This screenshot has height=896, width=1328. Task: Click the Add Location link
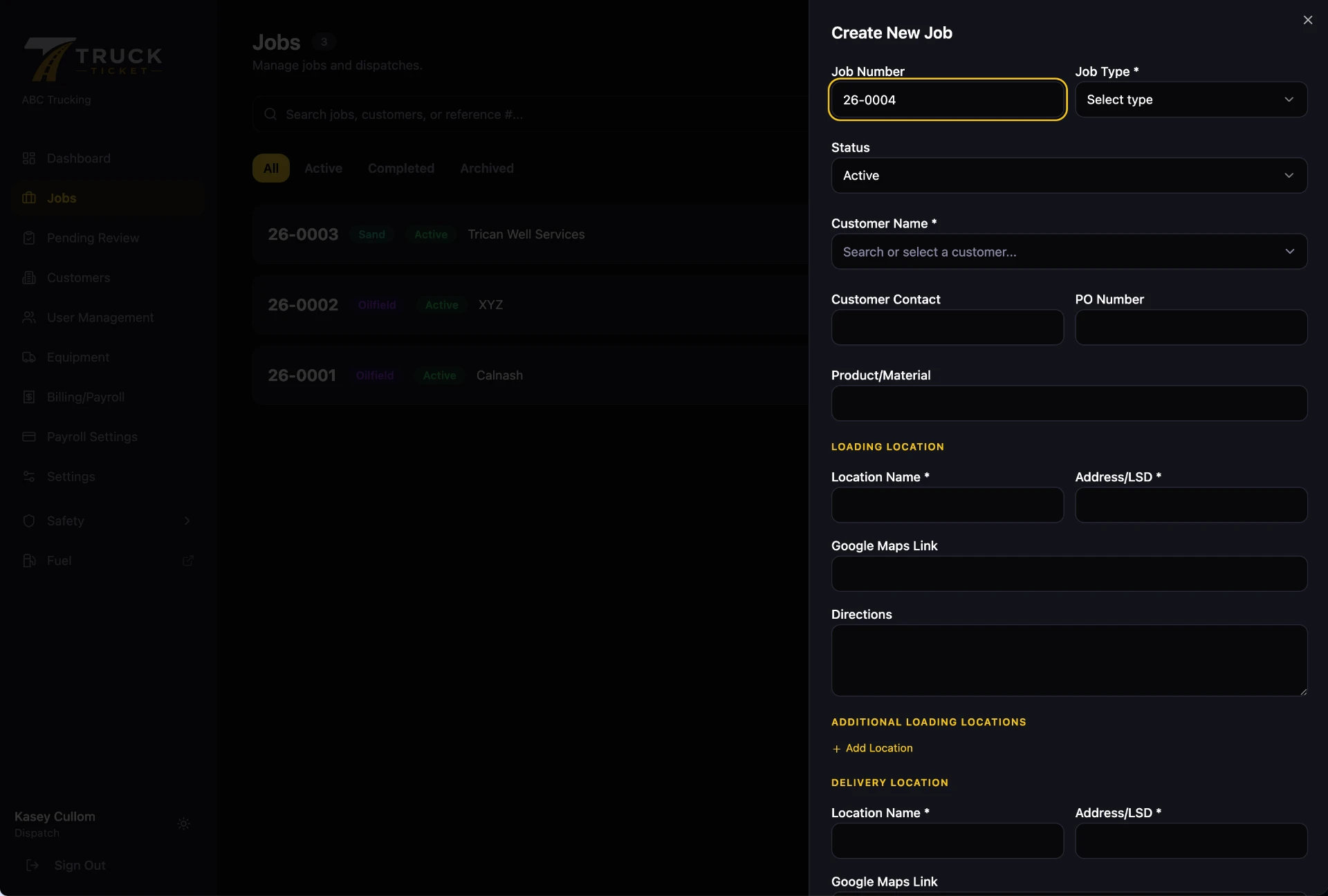[872, 748]
